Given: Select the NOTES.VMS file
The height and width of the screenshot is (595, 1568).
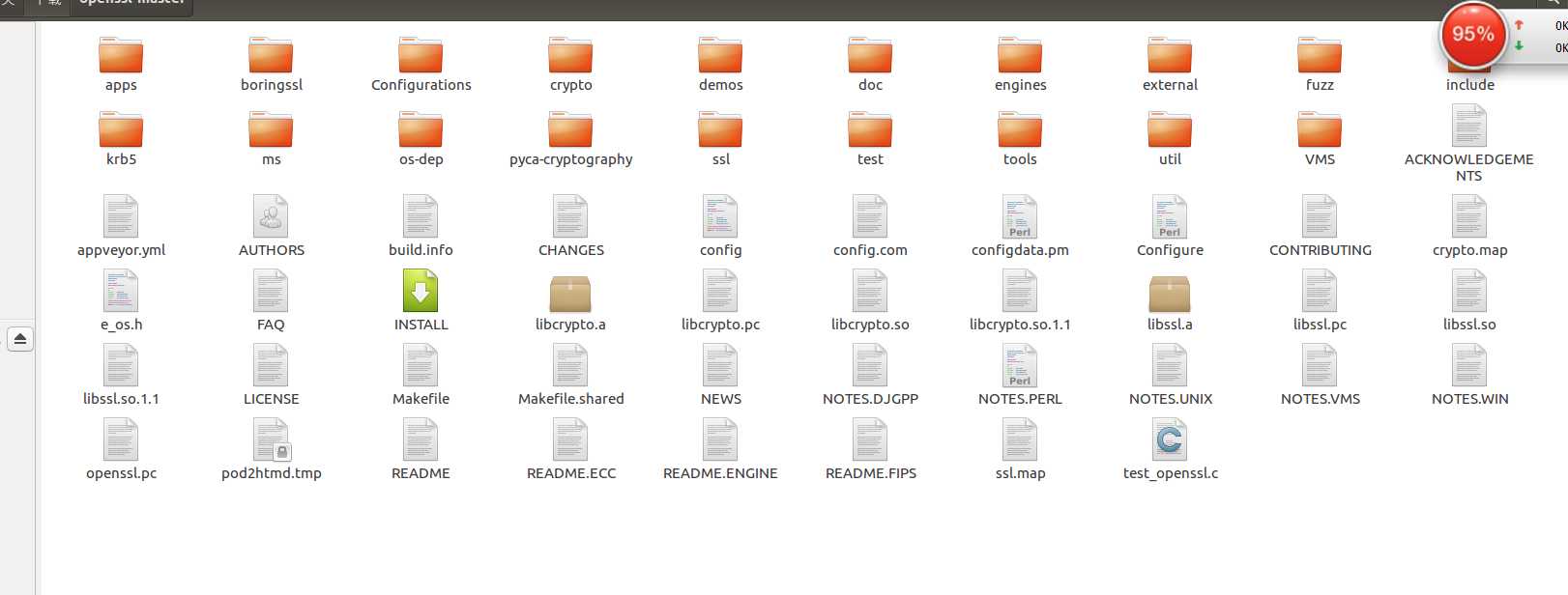Looking at the screenshot, I should click(1320, 365).
